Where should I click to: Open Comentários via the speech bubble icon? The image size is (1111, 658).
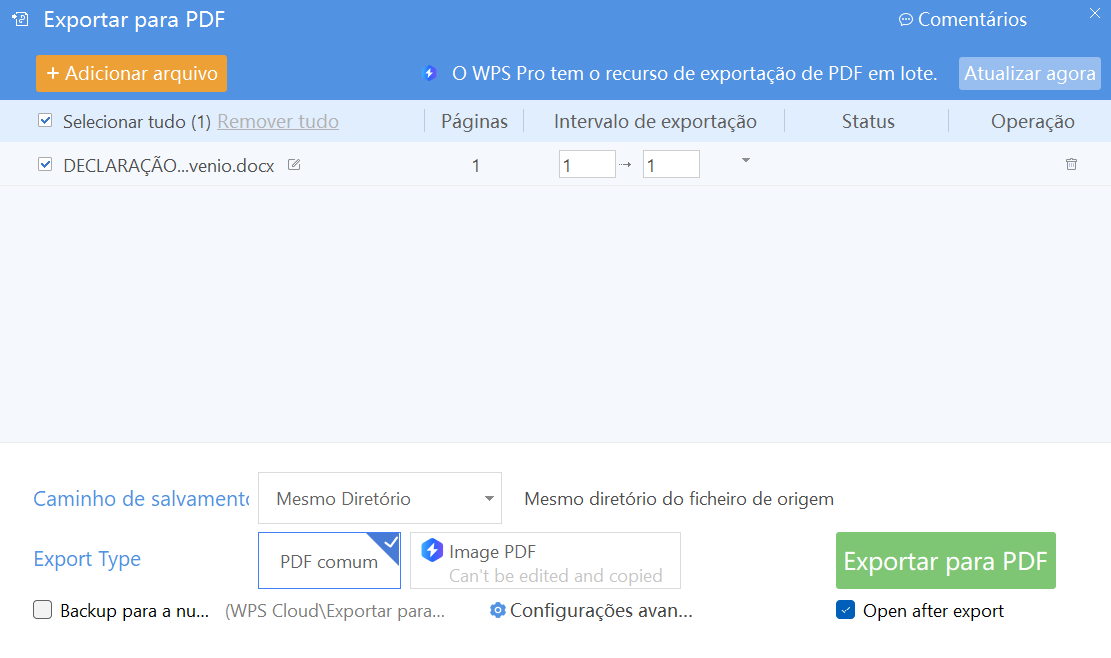pos(905,18)
